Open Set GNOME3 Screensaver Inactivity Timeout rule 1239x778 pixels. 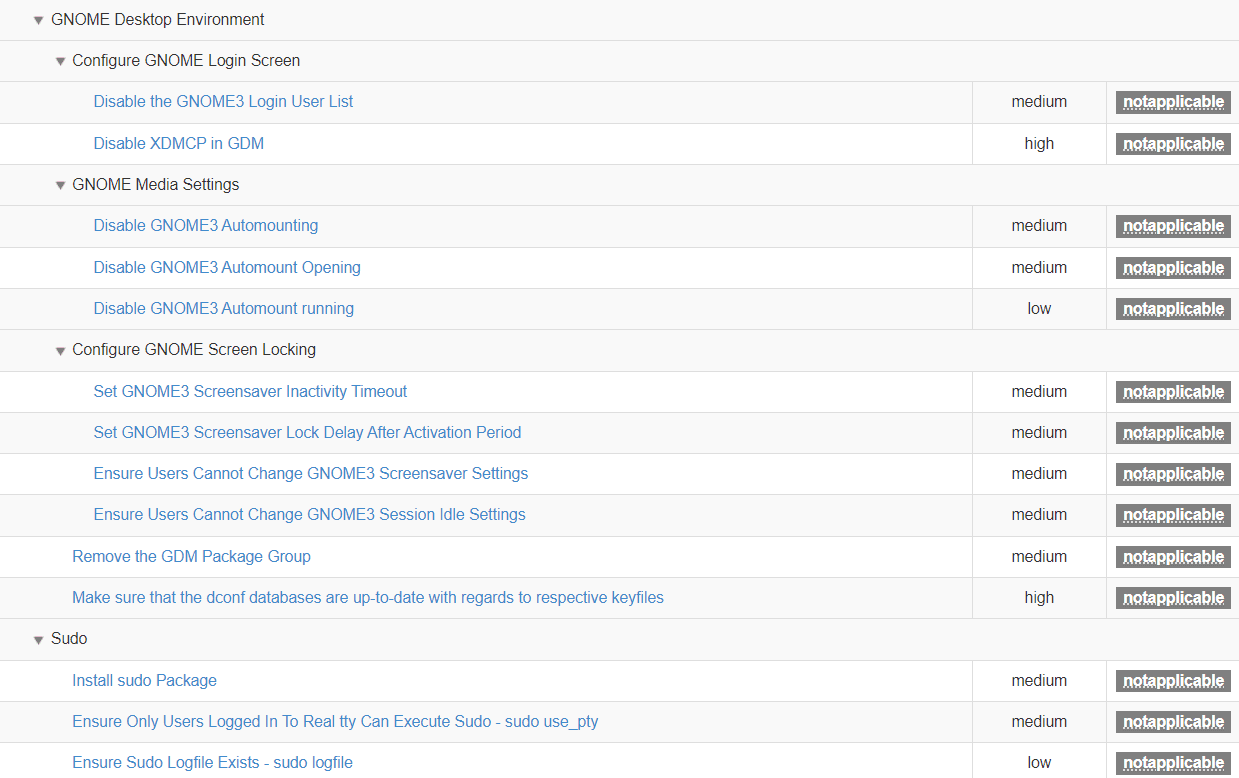pos(250,392)
